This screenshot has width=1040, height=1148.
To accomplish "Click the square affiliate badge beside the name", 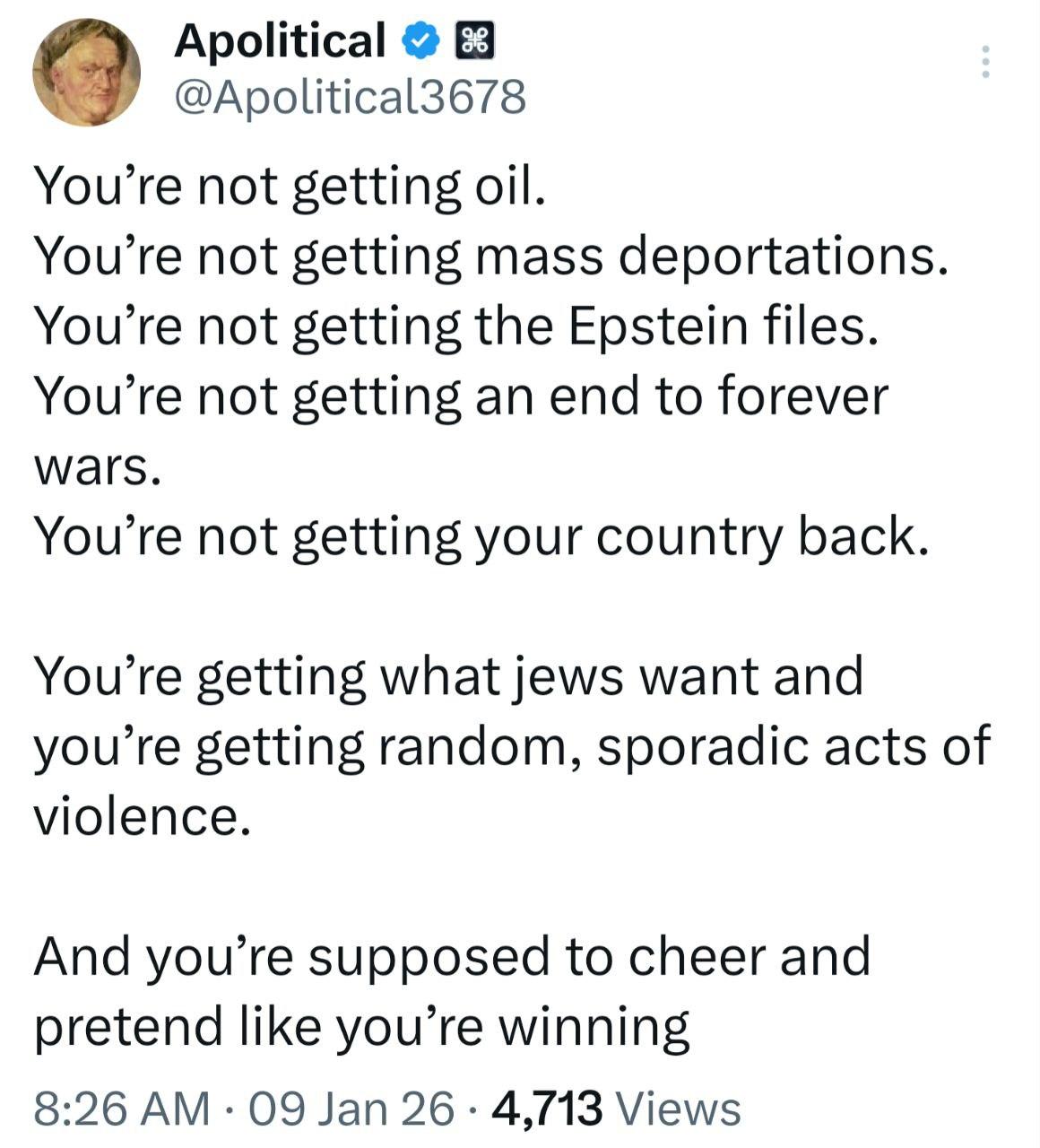I will tap(475, 41).
